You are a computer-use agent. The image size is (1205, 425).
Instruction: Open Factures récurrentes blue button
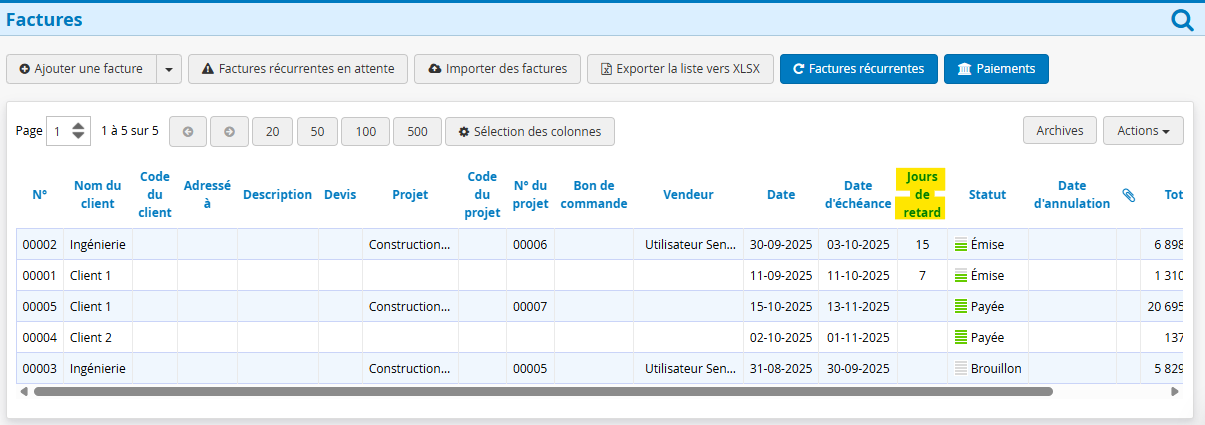(x=859, y=69)
